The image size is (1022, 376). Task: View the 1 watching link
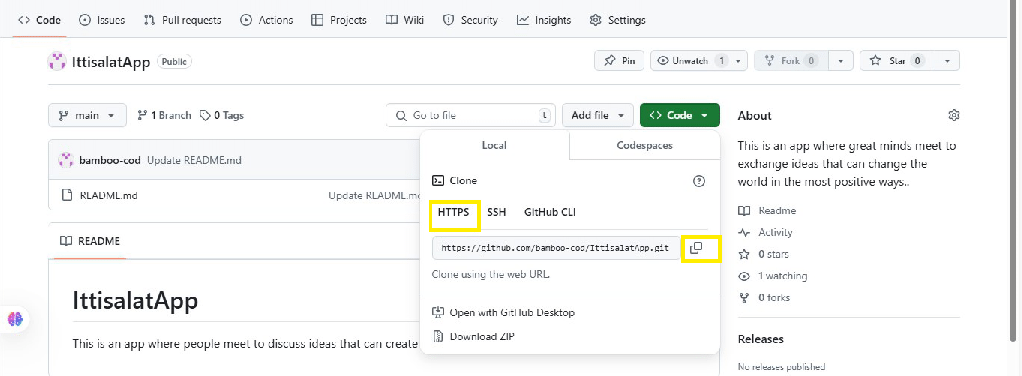click(x=773, y=276)
